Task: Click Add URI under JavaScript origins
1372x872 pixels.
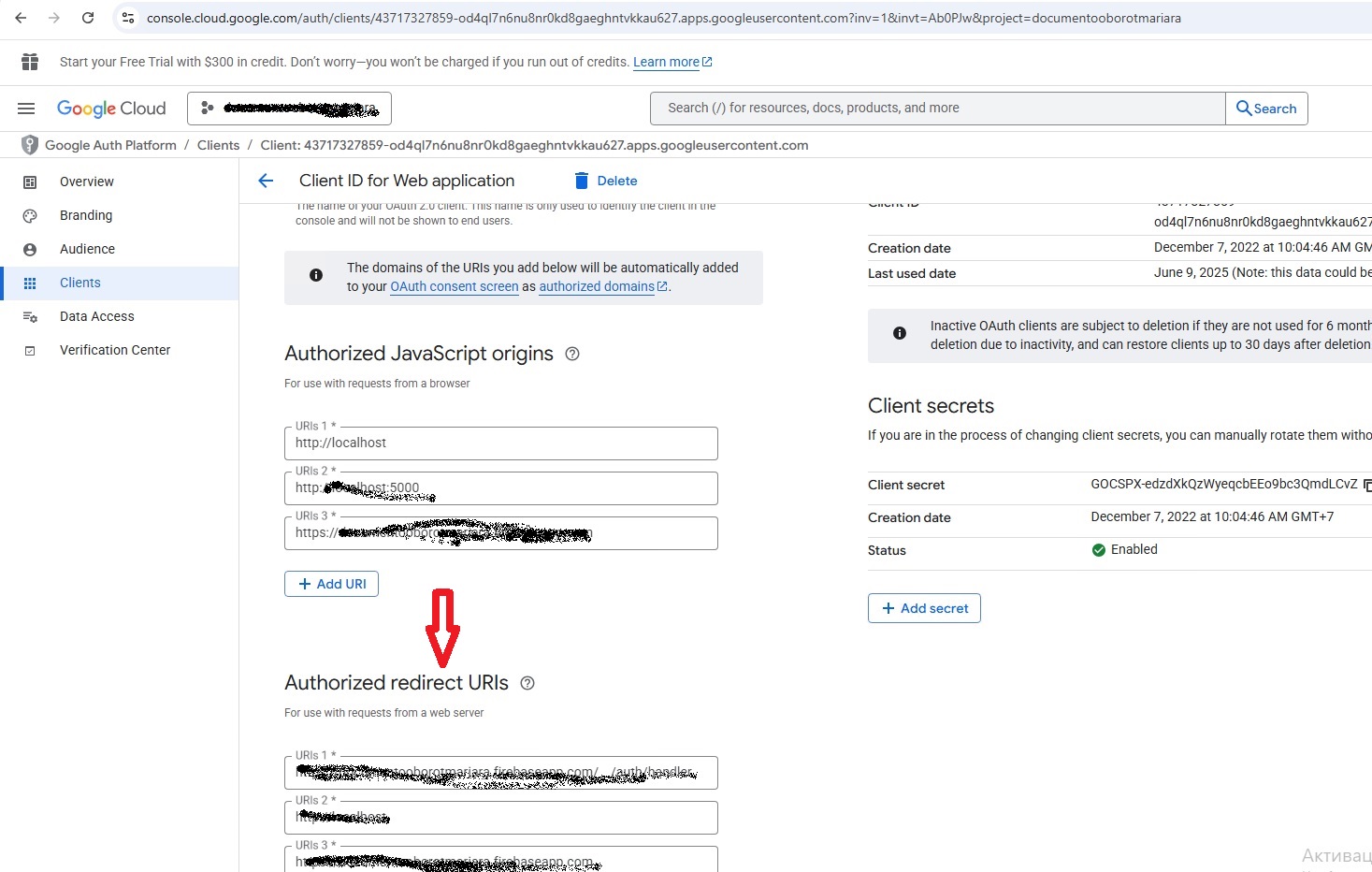Action: (x=331, y=584)
